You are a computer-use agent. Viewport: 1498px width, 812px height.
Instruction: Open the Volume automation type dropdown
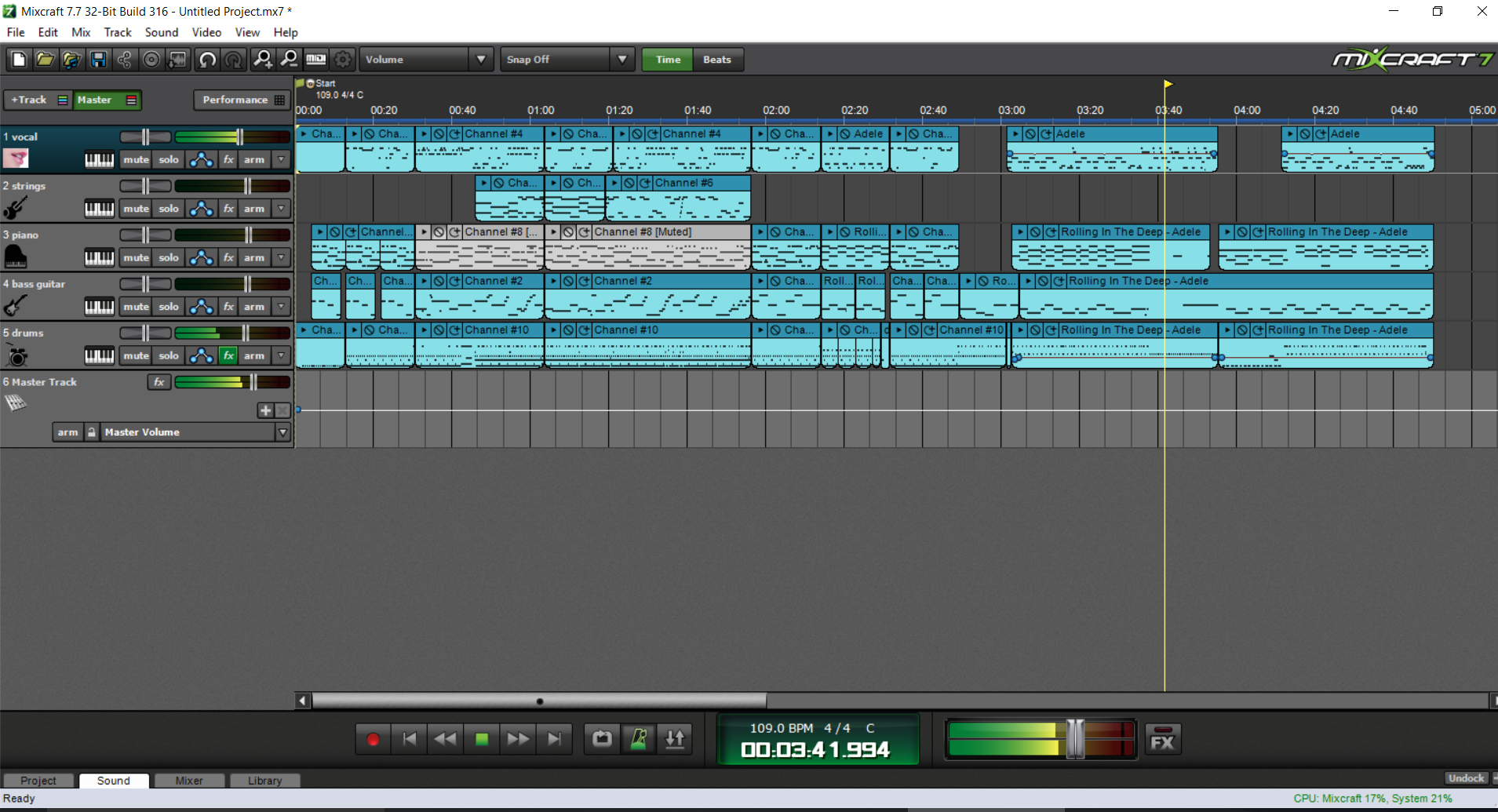click(481, 60)
